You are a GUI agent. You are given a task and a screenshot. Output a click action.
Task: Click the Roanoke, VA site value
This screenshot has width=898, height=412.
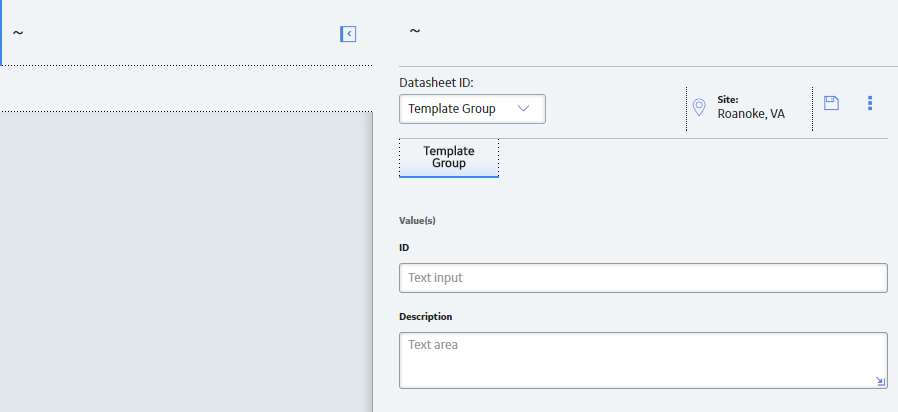pyautogui.click(x=751, y=114)
